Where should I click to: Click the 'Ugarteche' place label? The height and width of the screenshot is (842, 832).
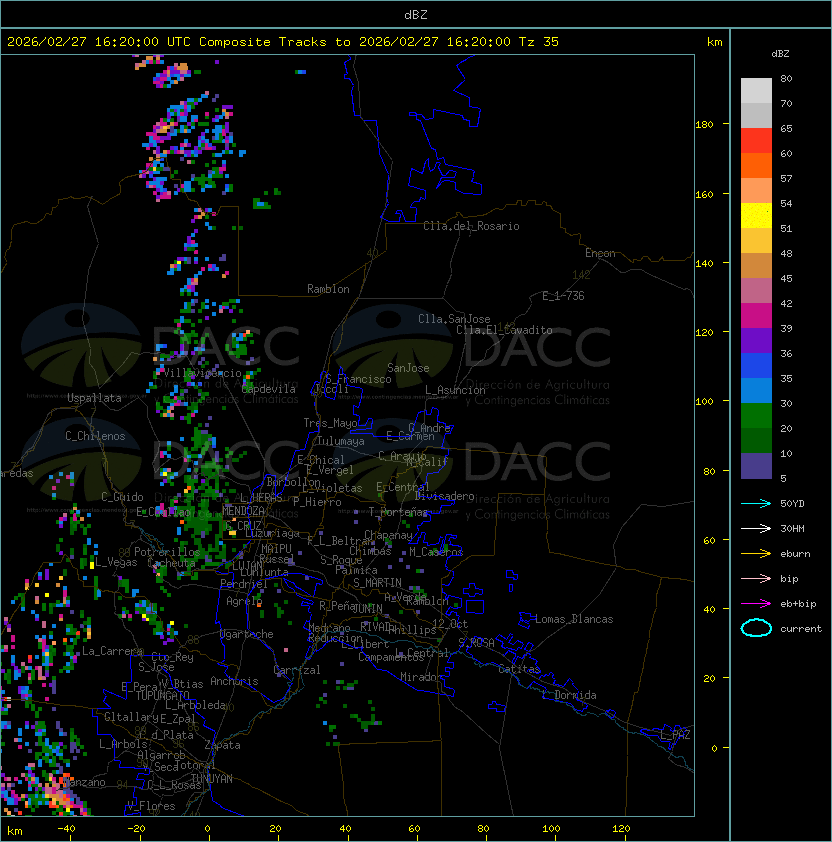coord(247,634)
